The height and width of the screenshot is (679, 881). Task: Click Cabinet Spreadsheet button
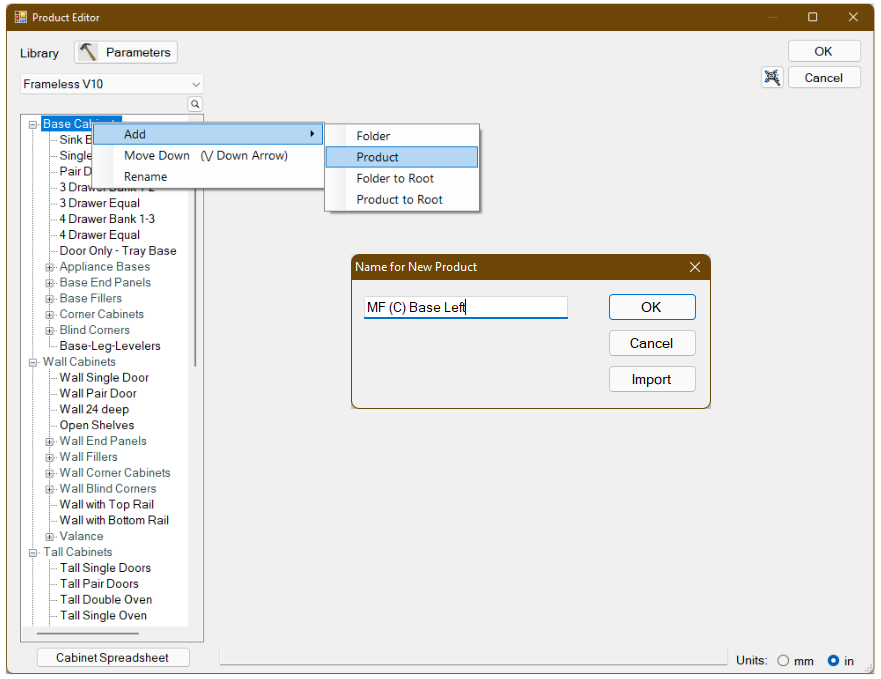pos(112,658)
